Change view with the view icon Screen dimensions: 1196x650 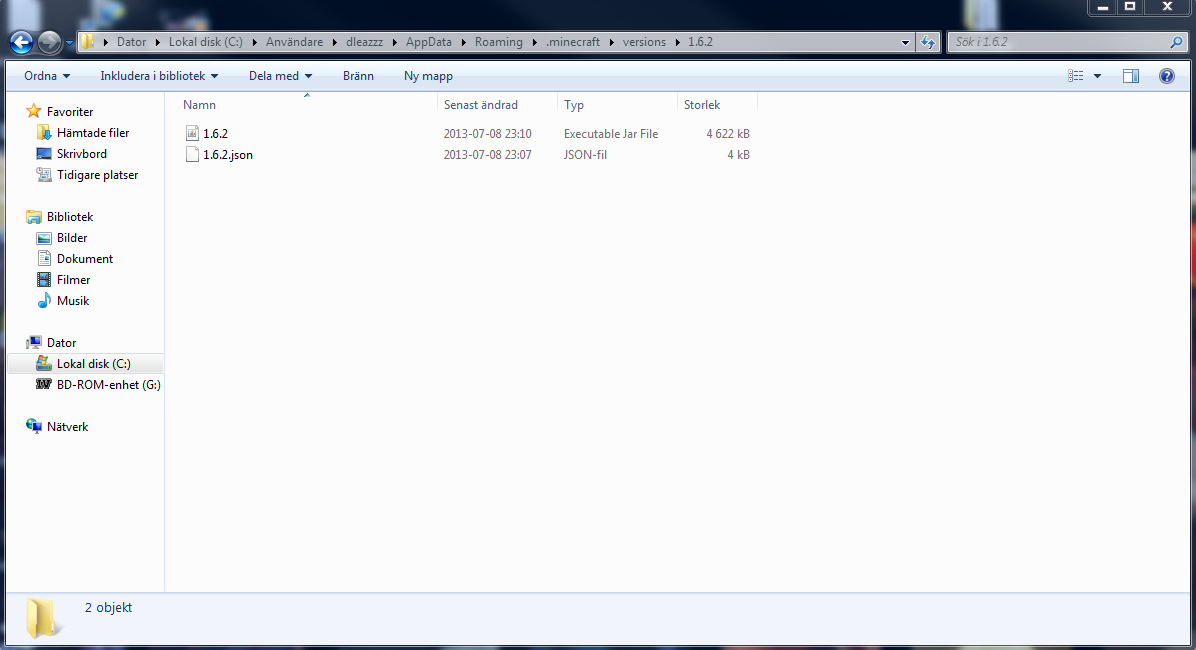pos(1075,76)
